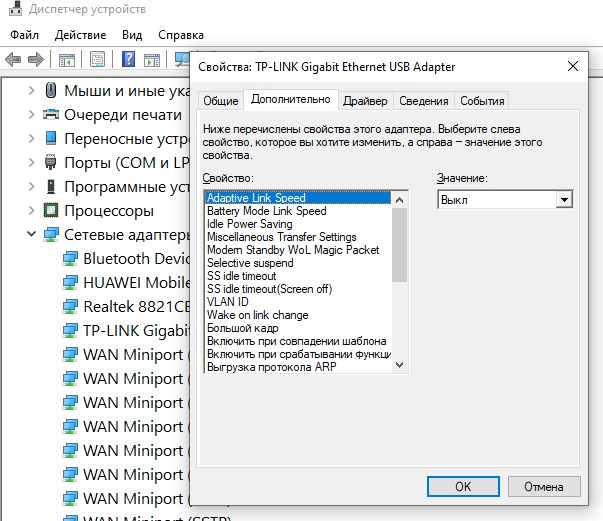The image size is (603, 521).
Task: Select Modern Standby WoL Magic Packet
Action: [298, 250]
